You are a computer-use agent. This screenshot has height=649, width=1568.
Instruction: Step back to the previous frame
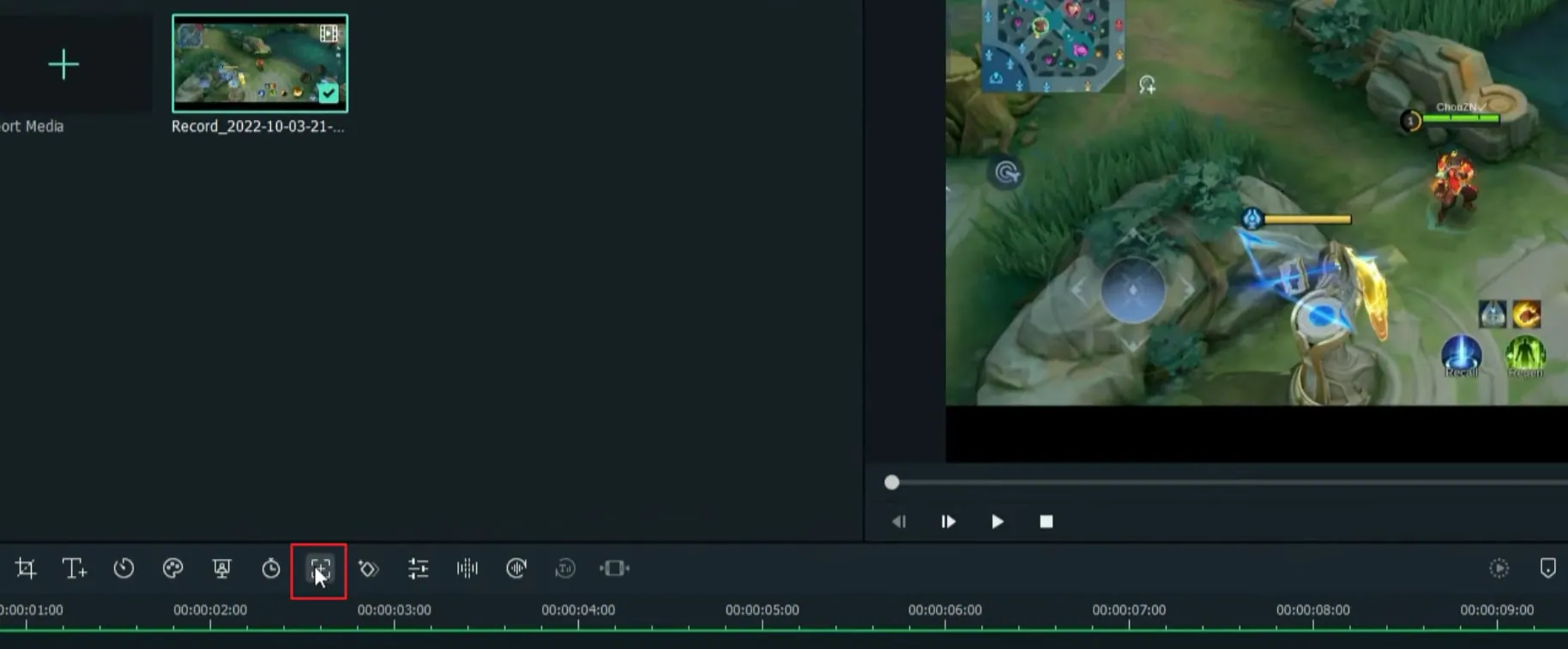[x=899, y=521]
